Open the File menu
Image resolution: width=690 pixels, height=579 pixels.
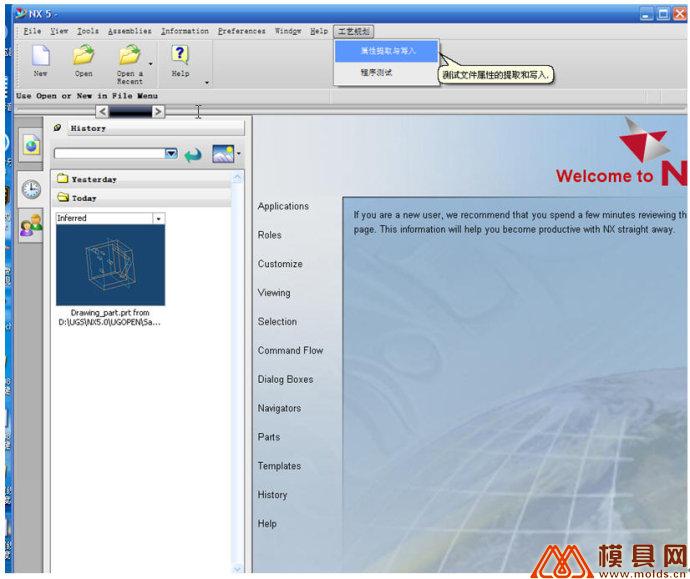[32, 31]
